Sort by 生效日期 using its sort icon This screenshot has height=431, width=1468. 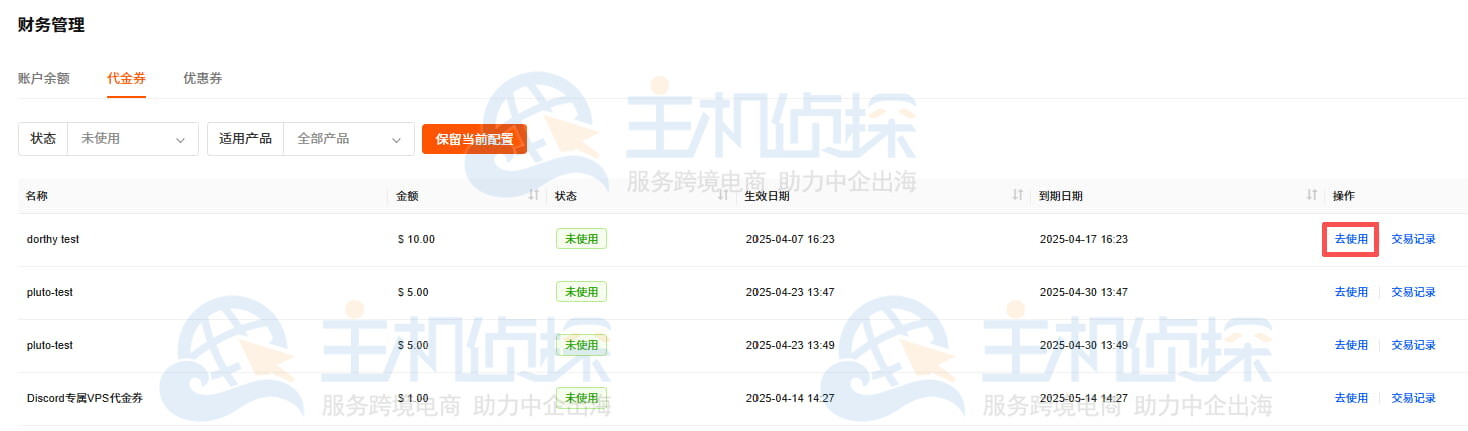[x=1018, y=195]
